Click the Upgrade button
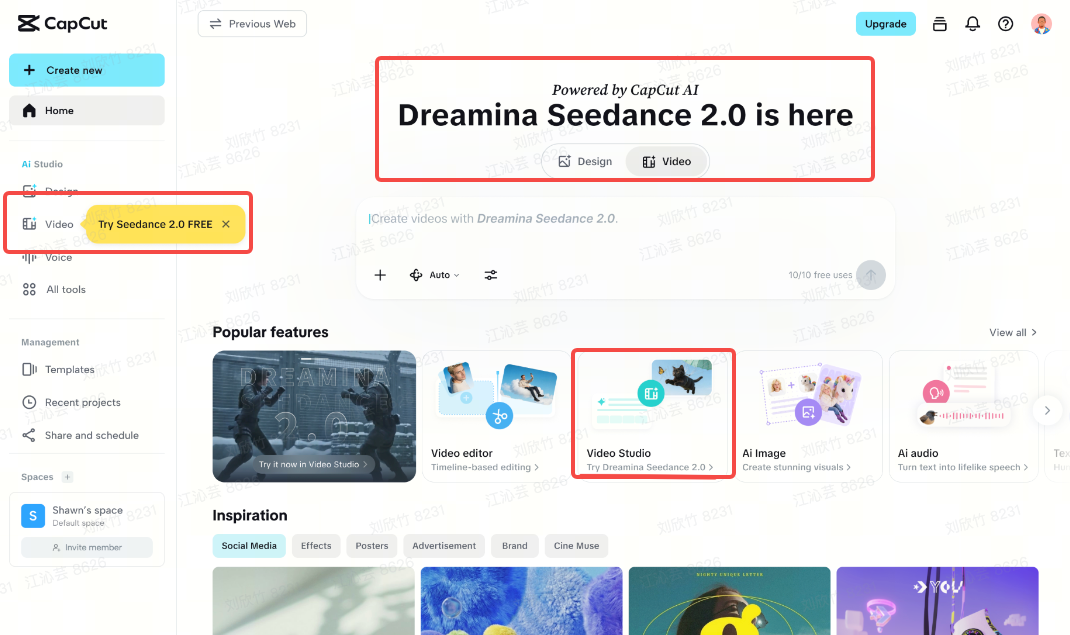 (885, 24)
